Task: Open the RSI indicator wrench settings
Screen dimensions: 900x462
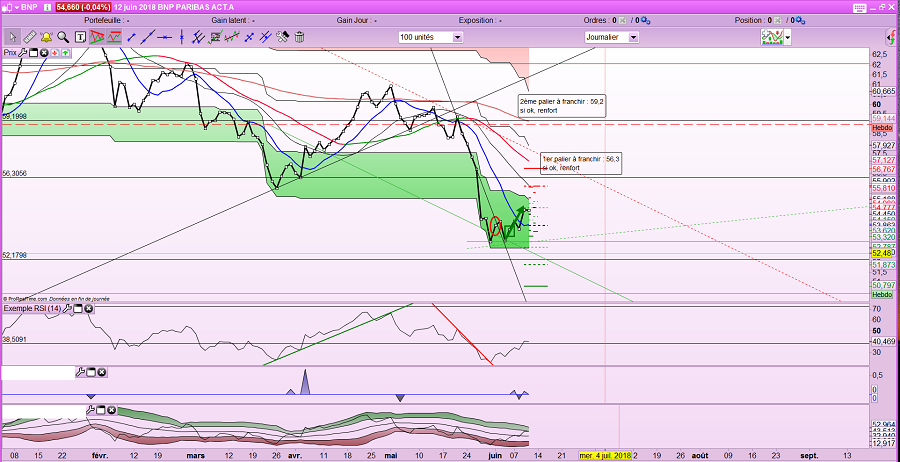Action: (66, 309)
